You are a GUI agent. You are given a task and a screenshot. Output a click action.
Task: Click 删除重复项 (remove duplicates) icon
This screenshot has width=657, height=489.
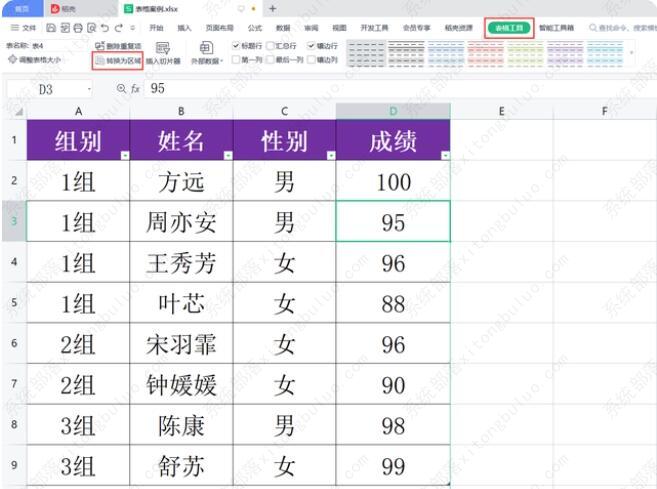[100, 46]
